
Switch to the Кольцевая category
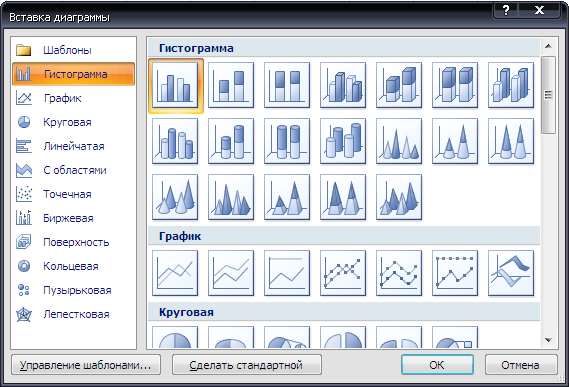pyautogui.click(x=74, y=266)
